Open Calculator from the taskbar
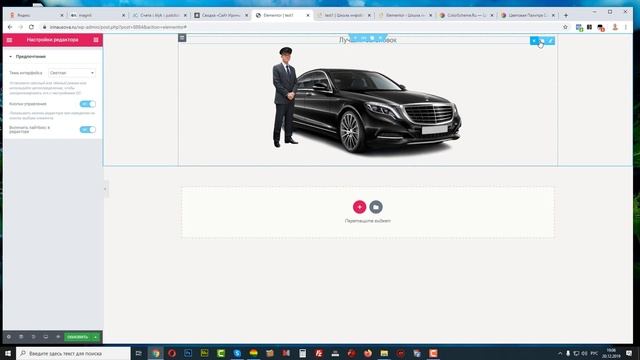Viewport: 640px width, 360px height. tap(302, 353)
